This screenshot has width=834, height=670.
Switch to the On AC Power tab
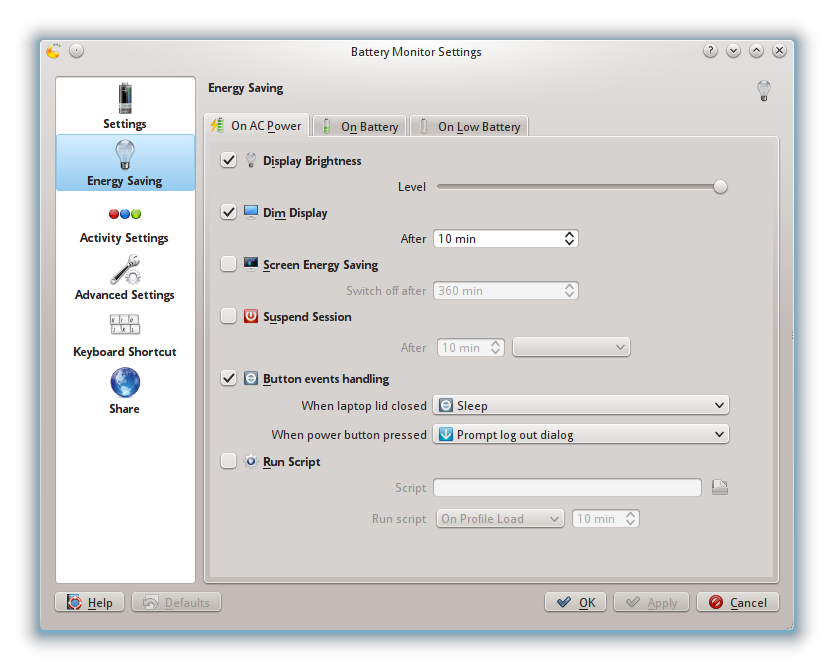(257, 125)
